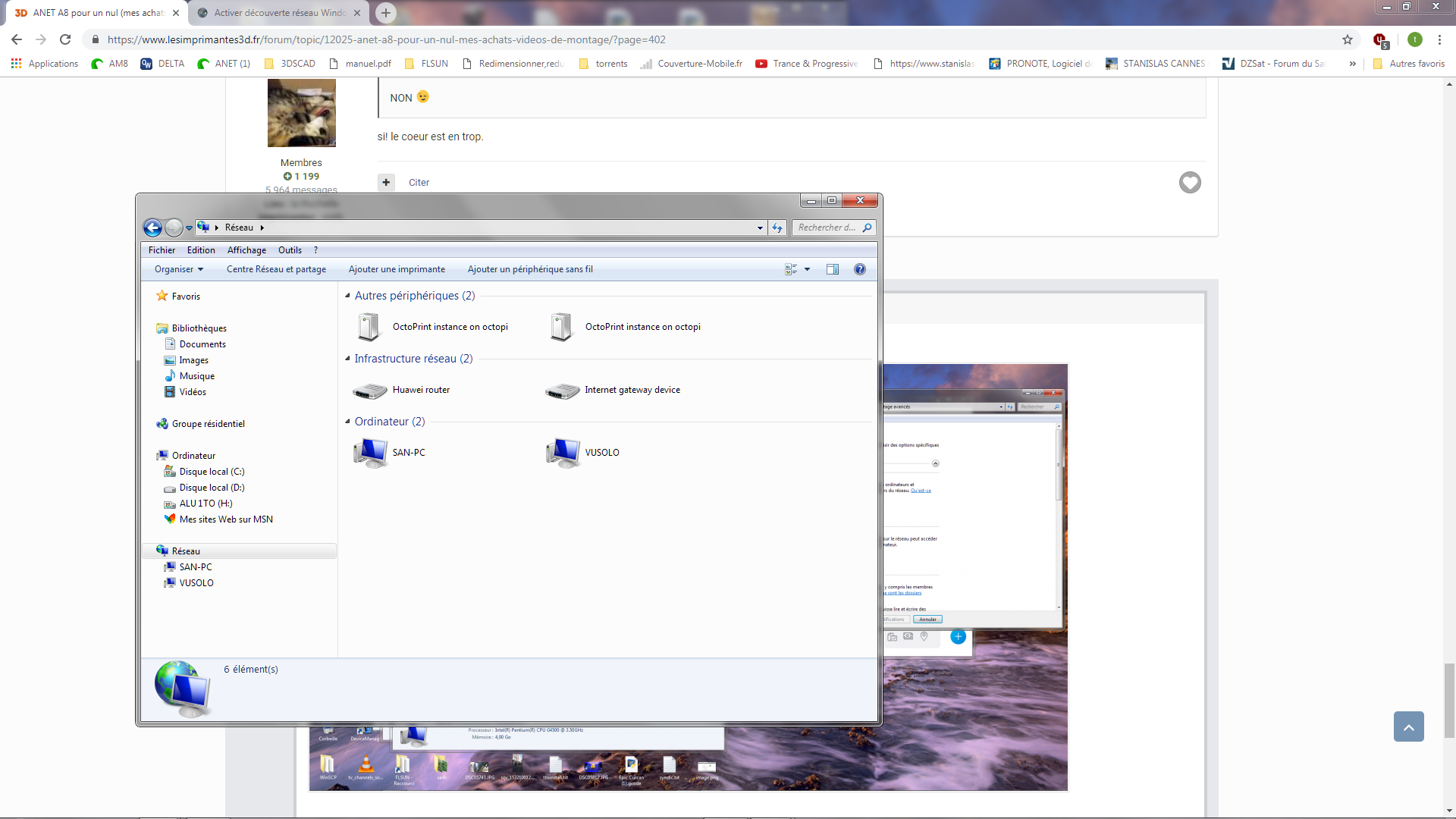
Task: Select the SAN-PC computer icon in main pane
Action: [x=371, y=453]
